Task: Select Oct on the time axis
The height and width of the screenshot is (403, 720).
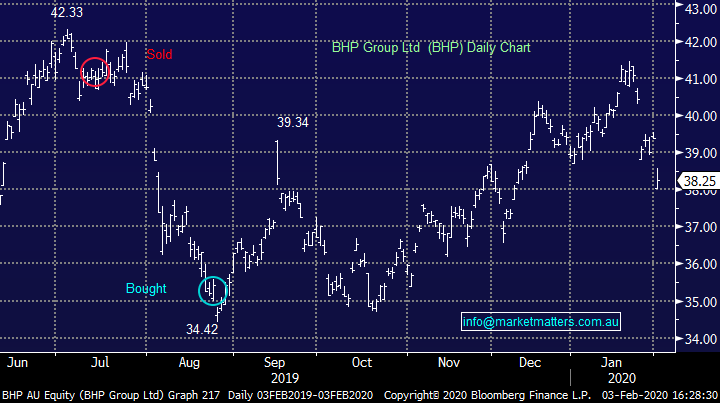Action: (x=362, y=364)
